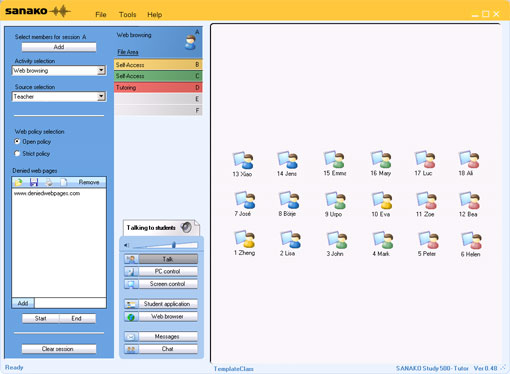
Task: Select student icon 12 Bea
Action: [x=470, y=201]
